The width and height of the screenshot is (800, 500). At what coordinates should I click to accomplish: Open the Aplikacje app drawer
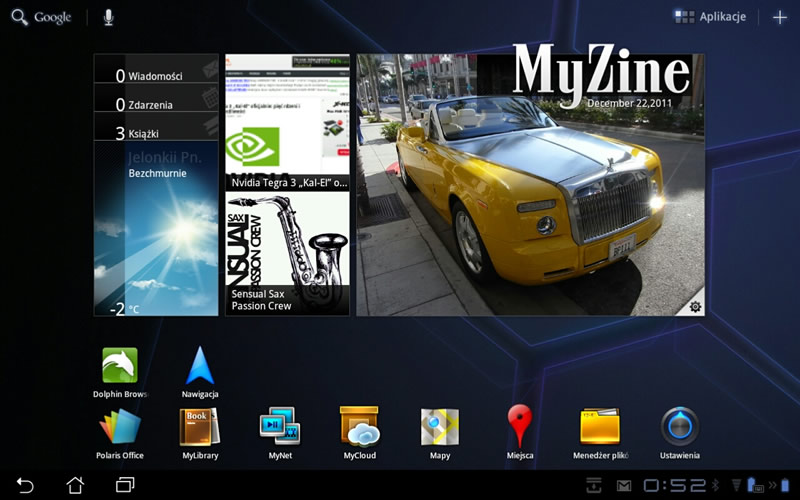(710, 17)
